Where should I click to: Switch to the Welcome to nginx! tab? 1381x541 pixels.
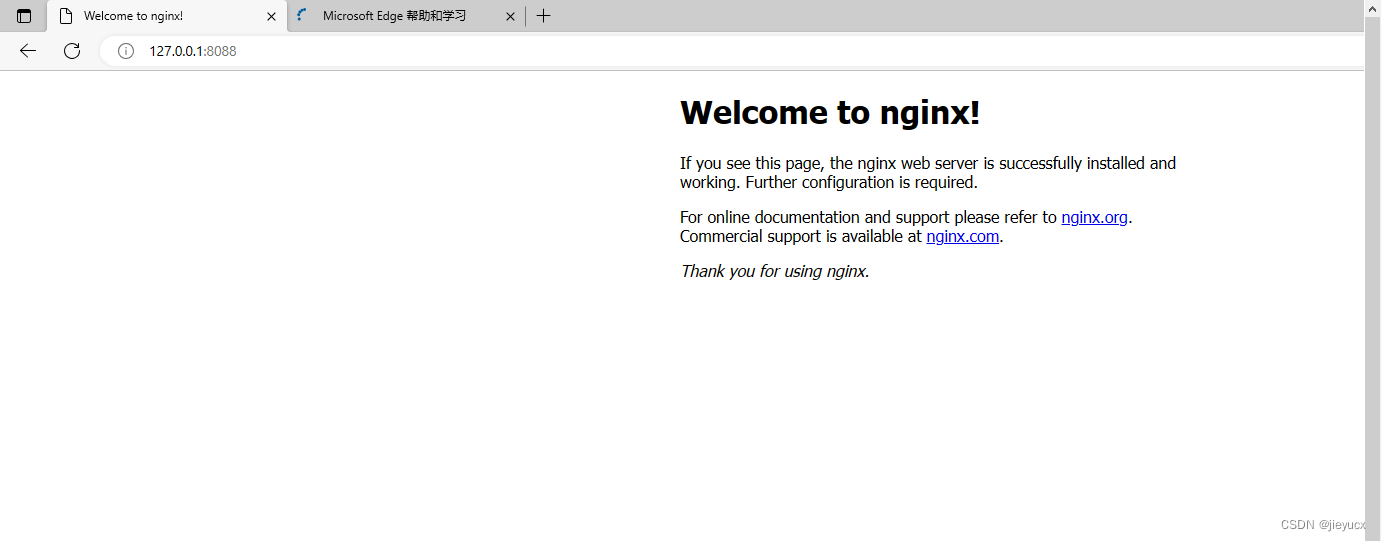(167, 16)
